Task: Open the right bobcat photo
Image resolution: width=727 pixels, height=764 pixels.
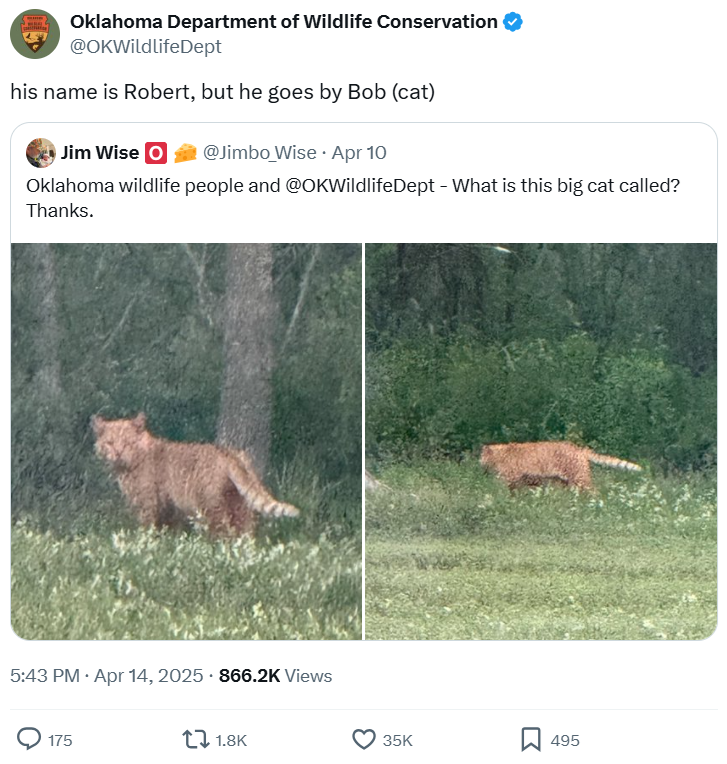Action: [x=540, y=441]
